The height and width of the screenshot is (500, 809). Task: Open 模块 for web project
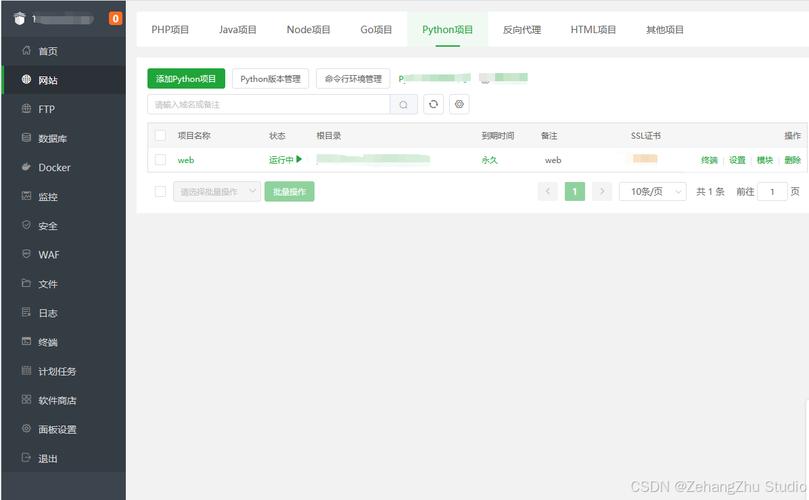coord(765,160)
